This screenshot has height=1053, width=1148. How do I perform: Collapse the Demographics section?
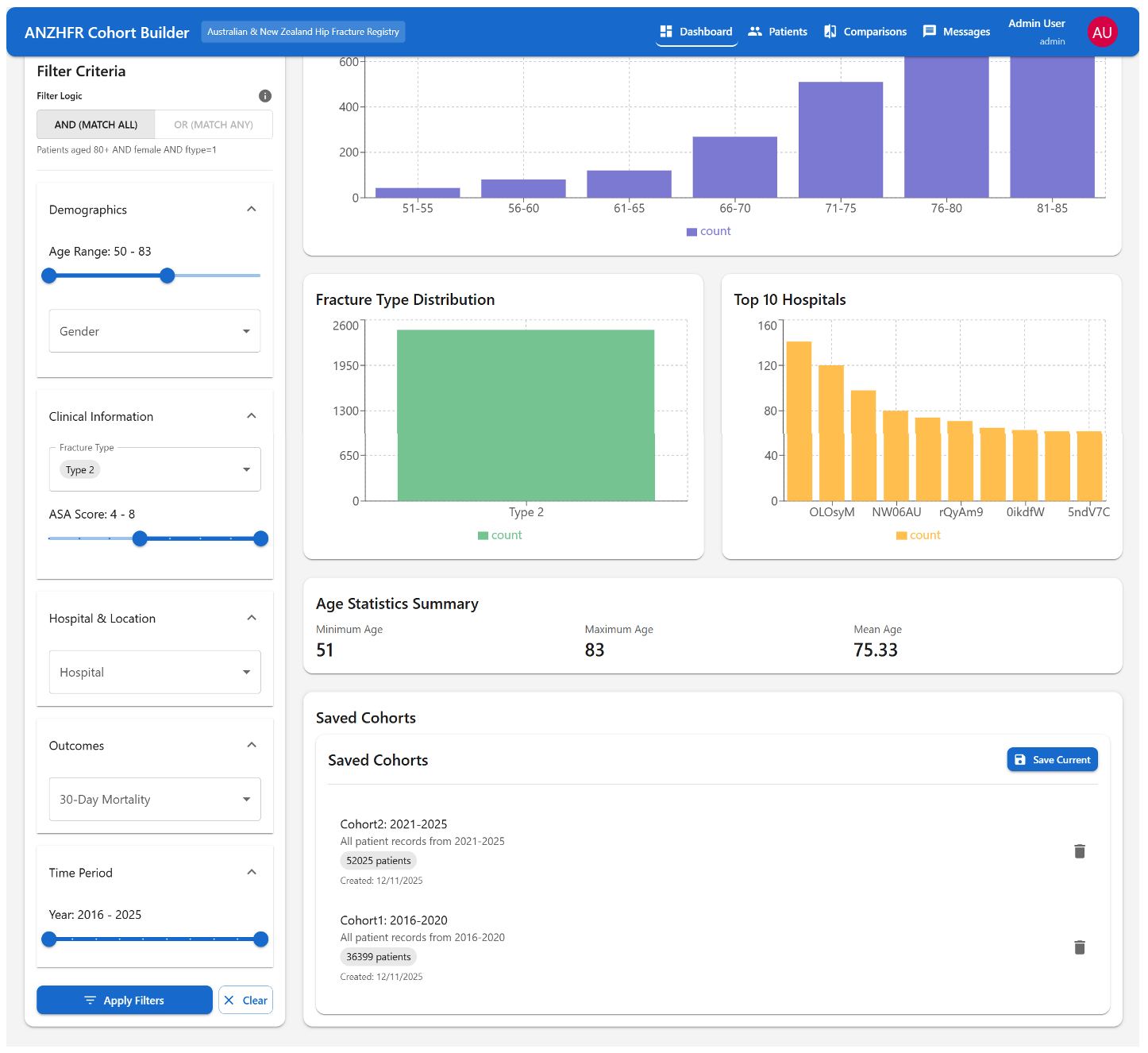(x=252, y=210)
